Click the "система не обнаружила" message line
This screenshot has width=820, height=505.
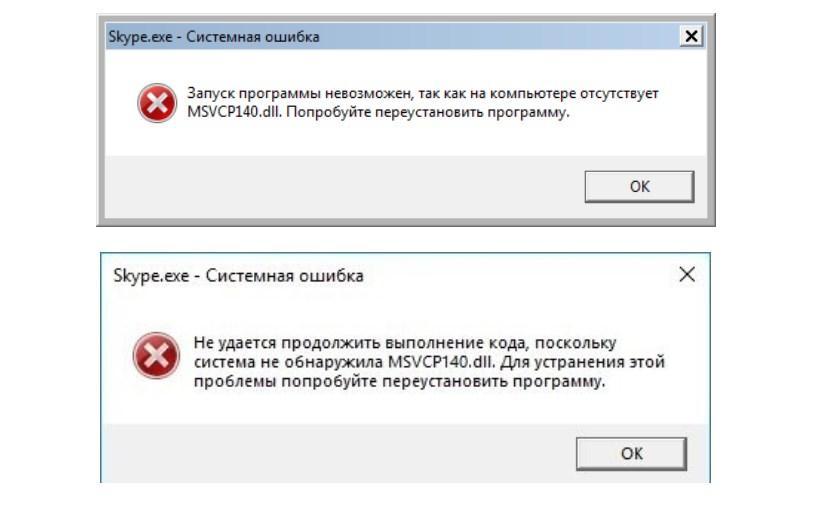click(429, 362)
